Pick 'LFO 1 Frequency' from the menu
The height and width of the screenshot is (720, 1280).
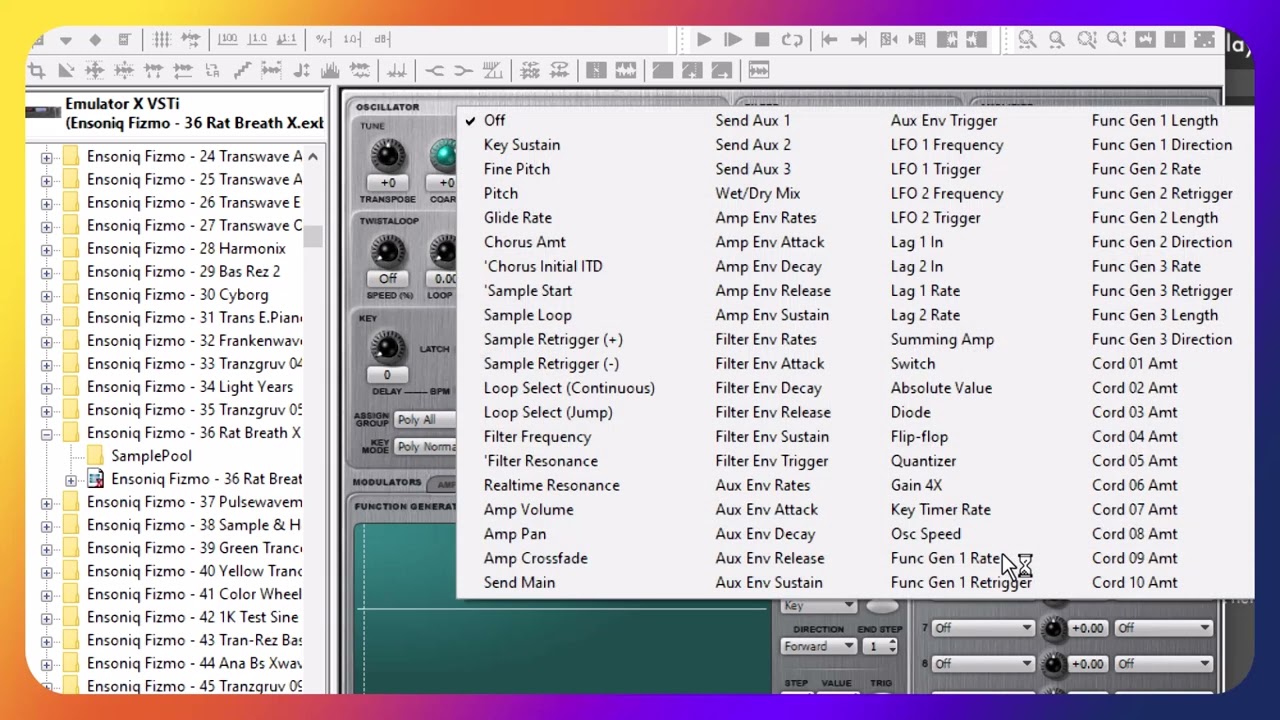947,145
